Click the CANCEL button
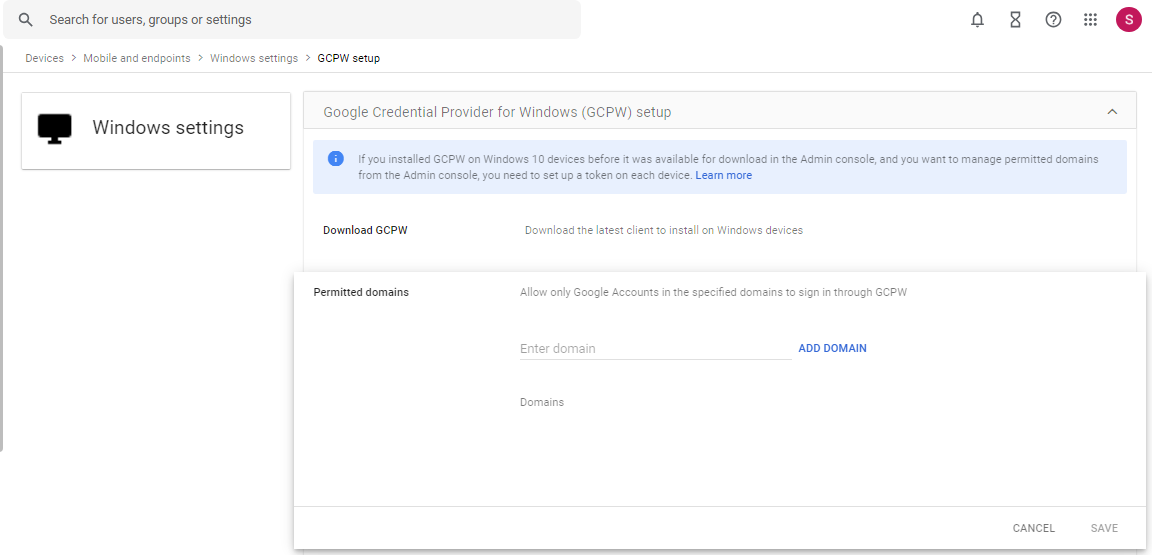 point(1034,528)
